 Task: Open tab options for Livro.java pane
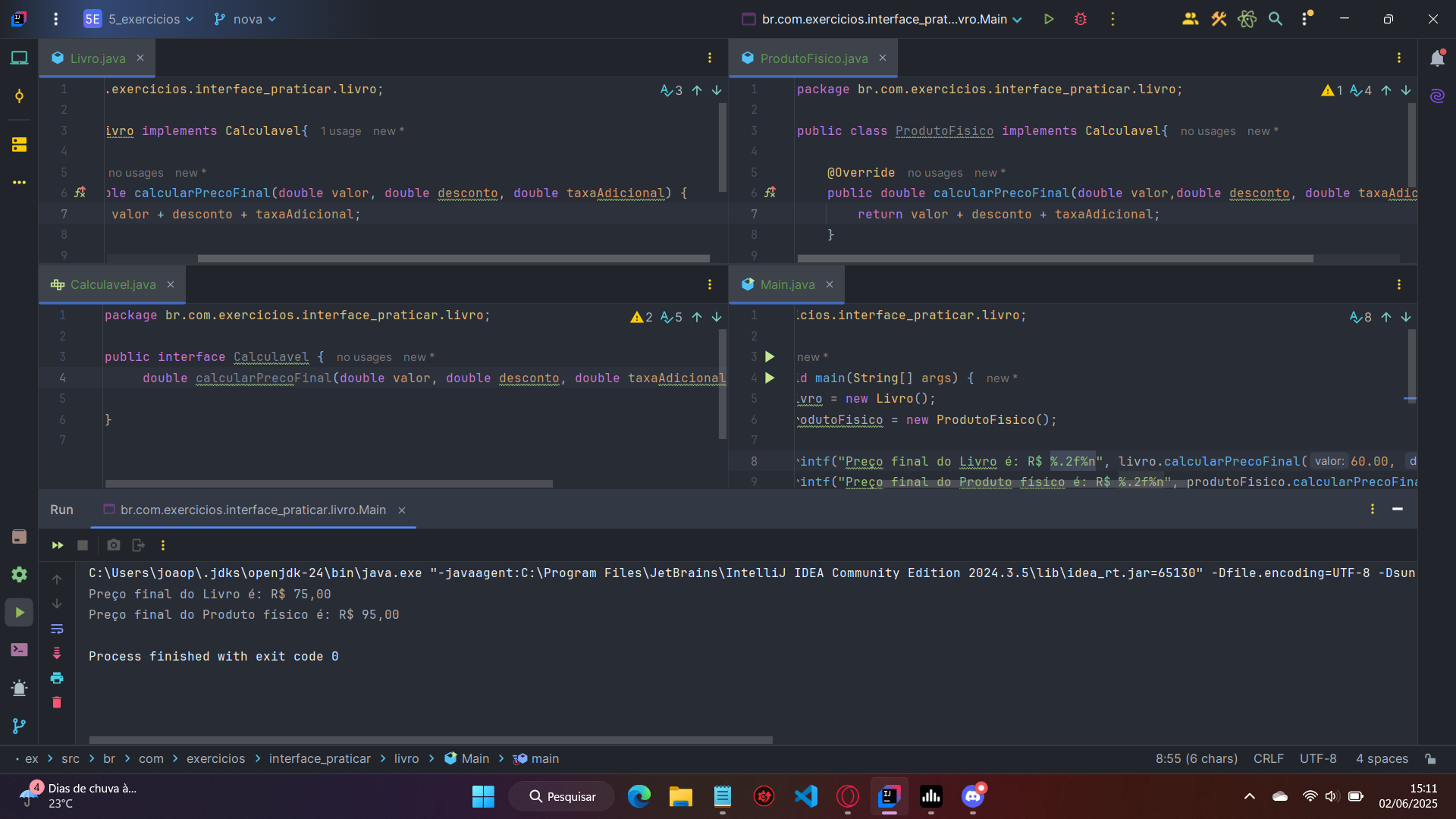click(710, 58)
